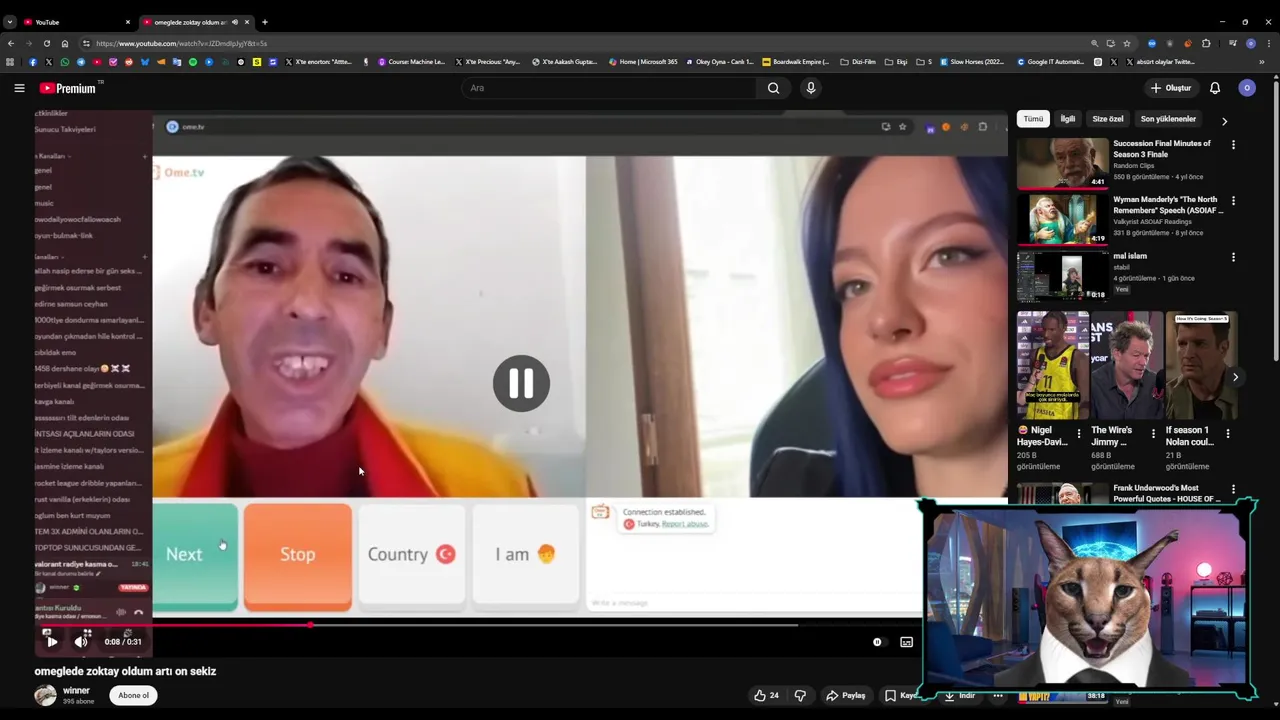Open options for Frank Underwood's Quotes video
The width and height of the screenshot is (1280, 720).
(x=1233, y=490)
